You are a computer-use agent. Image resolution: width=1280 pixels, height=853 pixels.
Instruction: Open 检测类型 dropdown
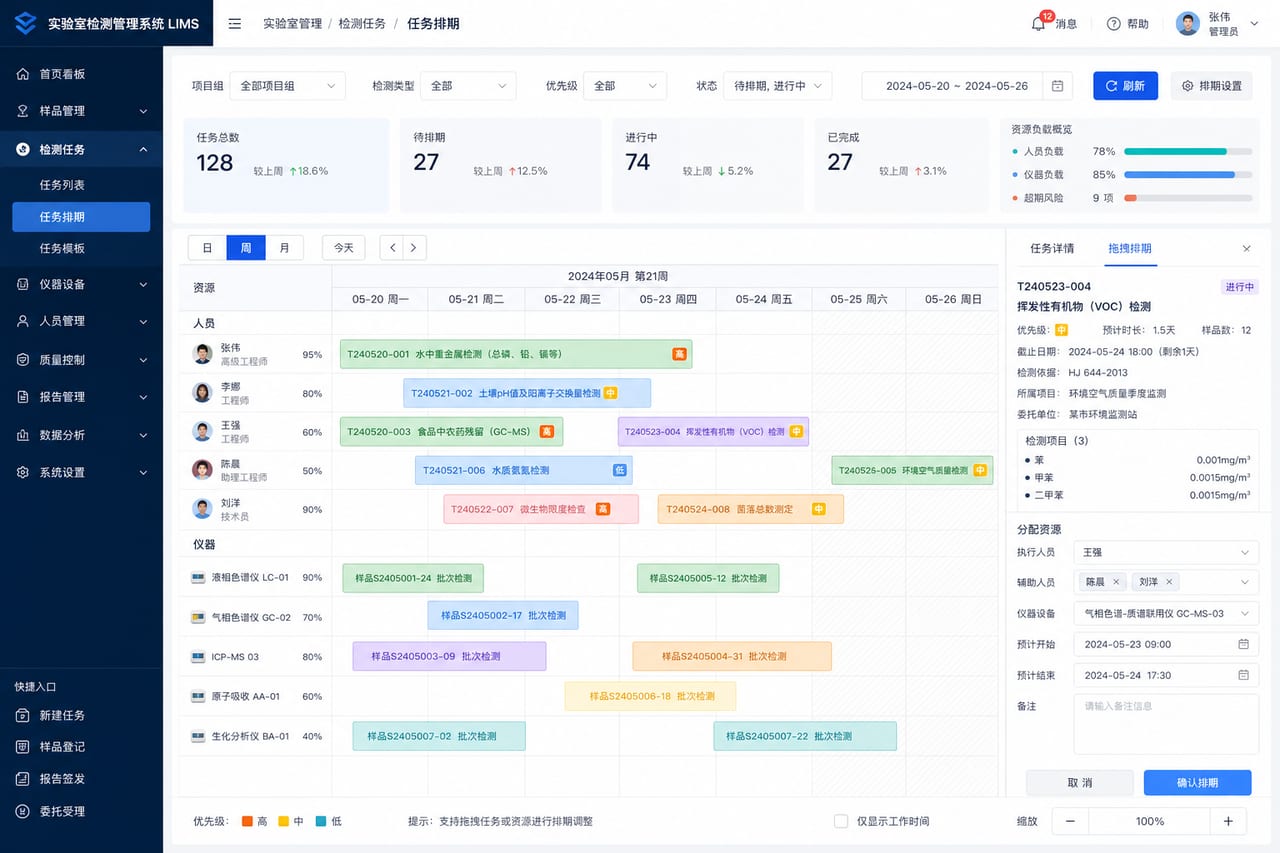[468, 86]
